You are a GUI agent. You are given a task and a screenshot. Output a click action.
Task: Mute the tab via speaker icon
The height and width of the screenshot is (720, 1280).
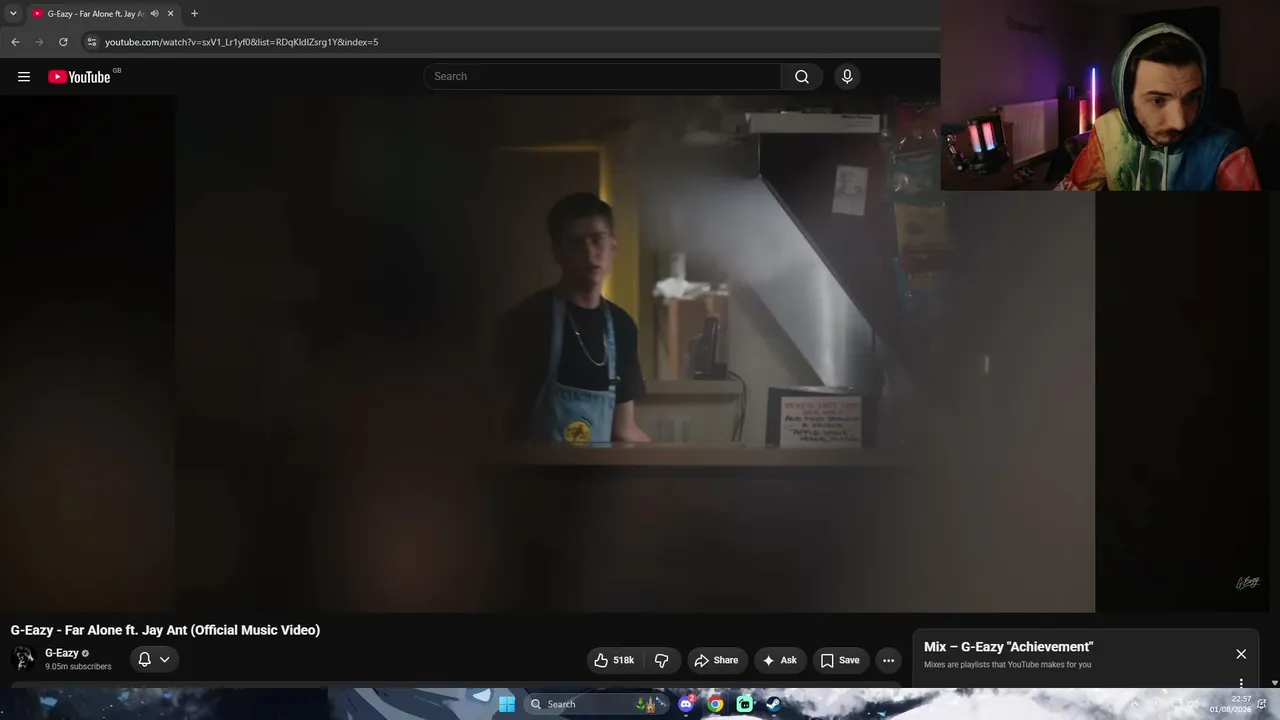(x=155, y=14)
